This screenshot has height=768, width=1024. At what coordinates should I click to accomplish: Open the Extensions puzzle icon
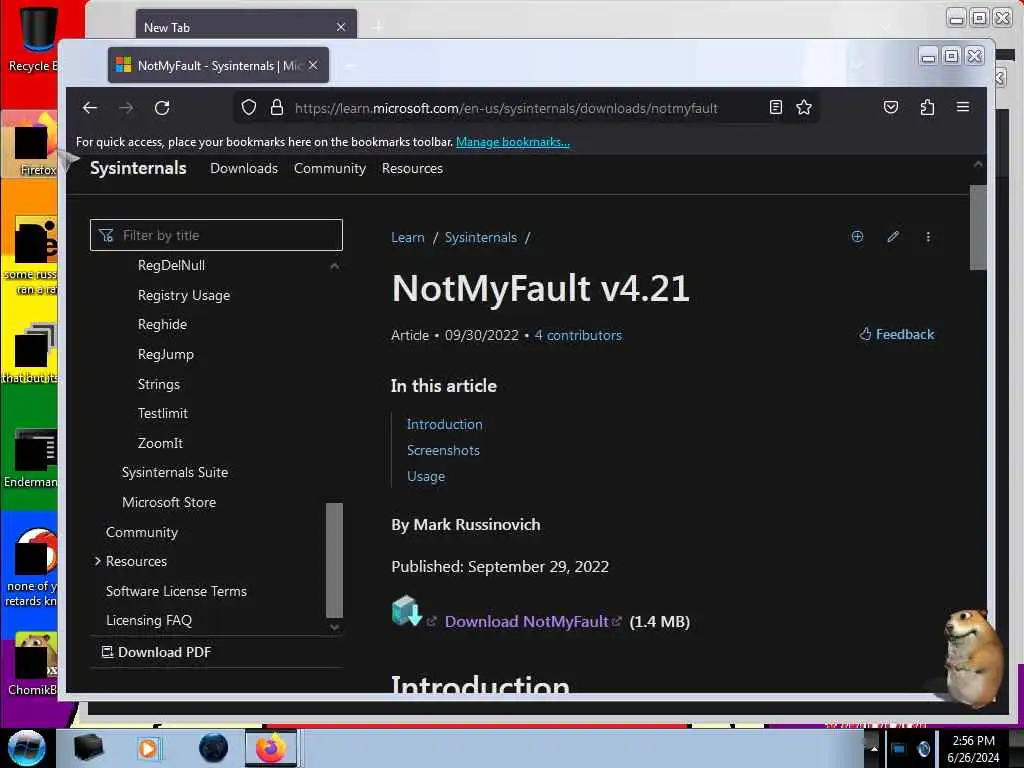coord(927,107)
